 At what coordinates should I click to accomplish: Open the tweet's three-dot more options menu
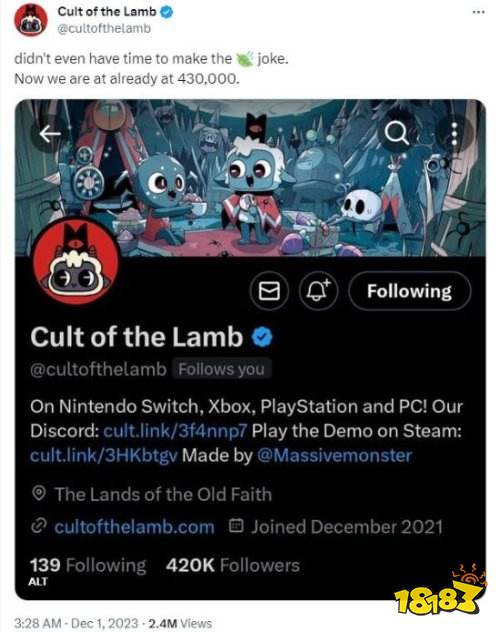pos(478,12)
